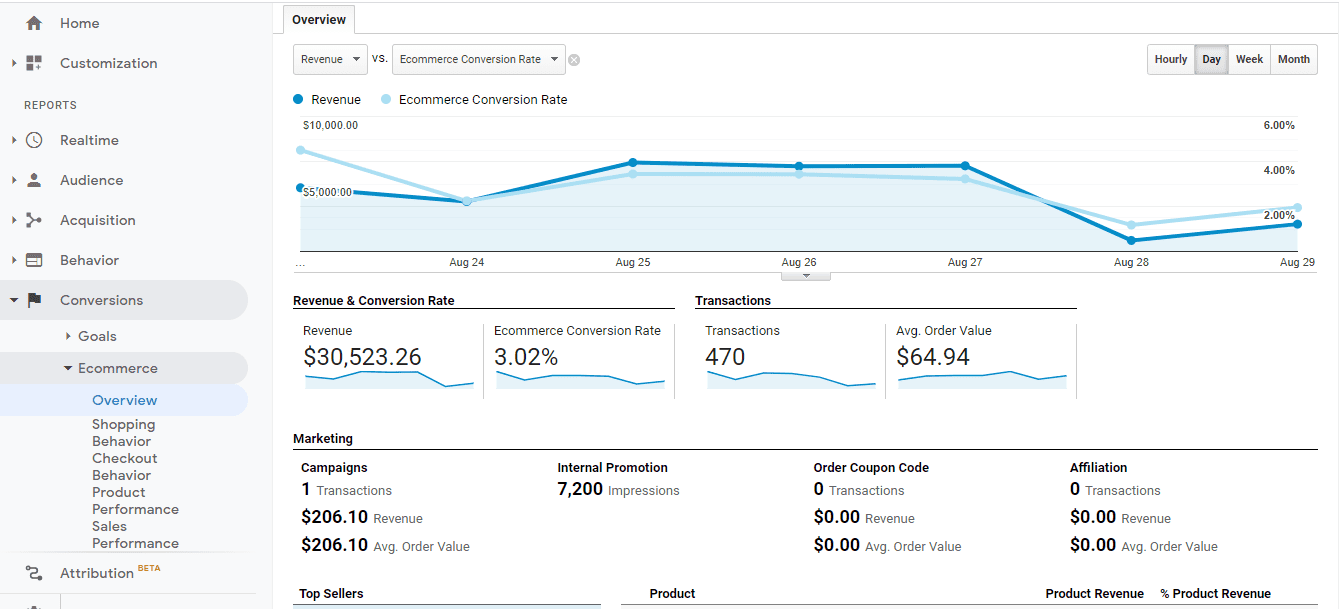Open the Checkout Behavior report
This screenshot has width=1339, height=609.
coord(124,467)
